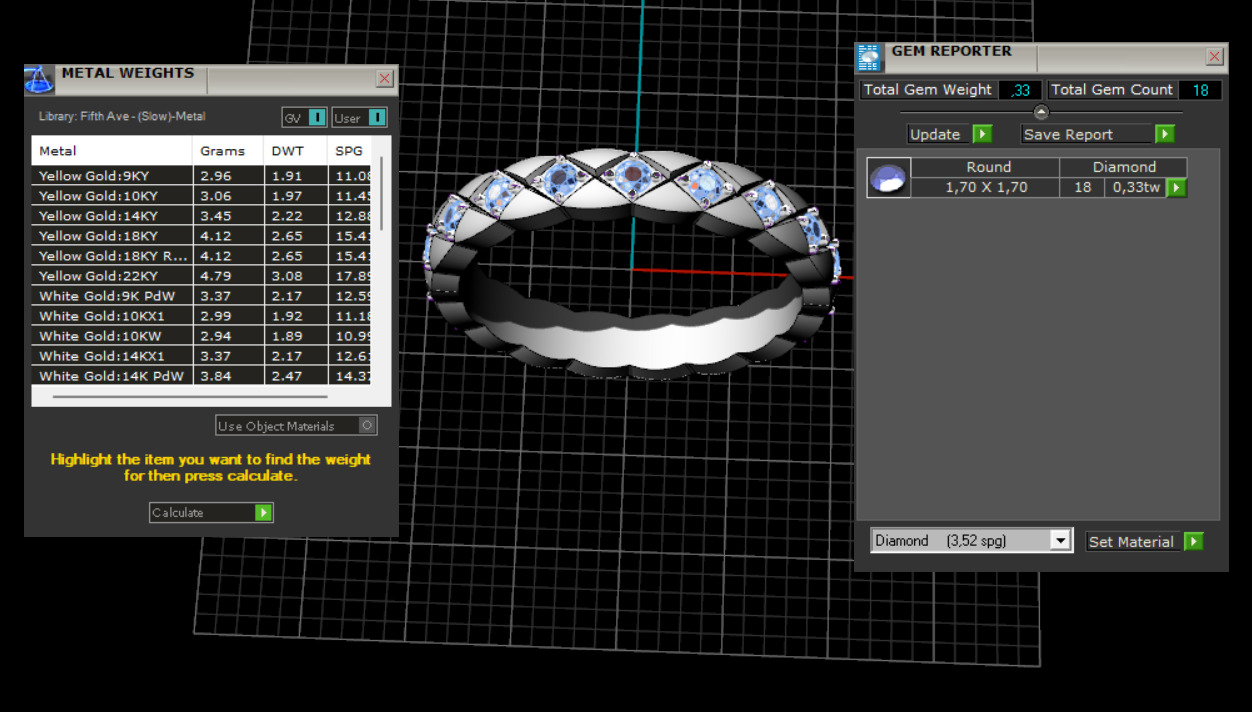1252x712 pixels.
Task: Click the Set Material button
Action: [x=1144, y=541]
